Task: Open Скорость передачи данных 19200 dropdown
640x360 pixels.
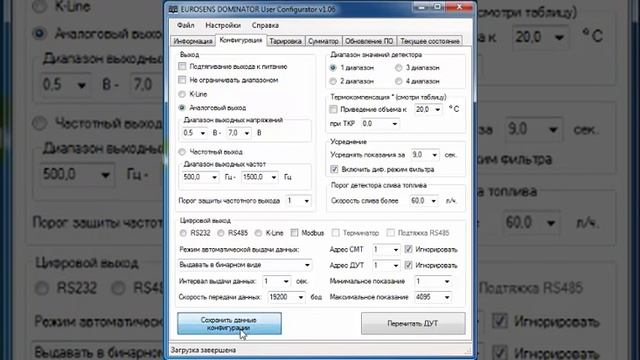Action: pos(286,297)
